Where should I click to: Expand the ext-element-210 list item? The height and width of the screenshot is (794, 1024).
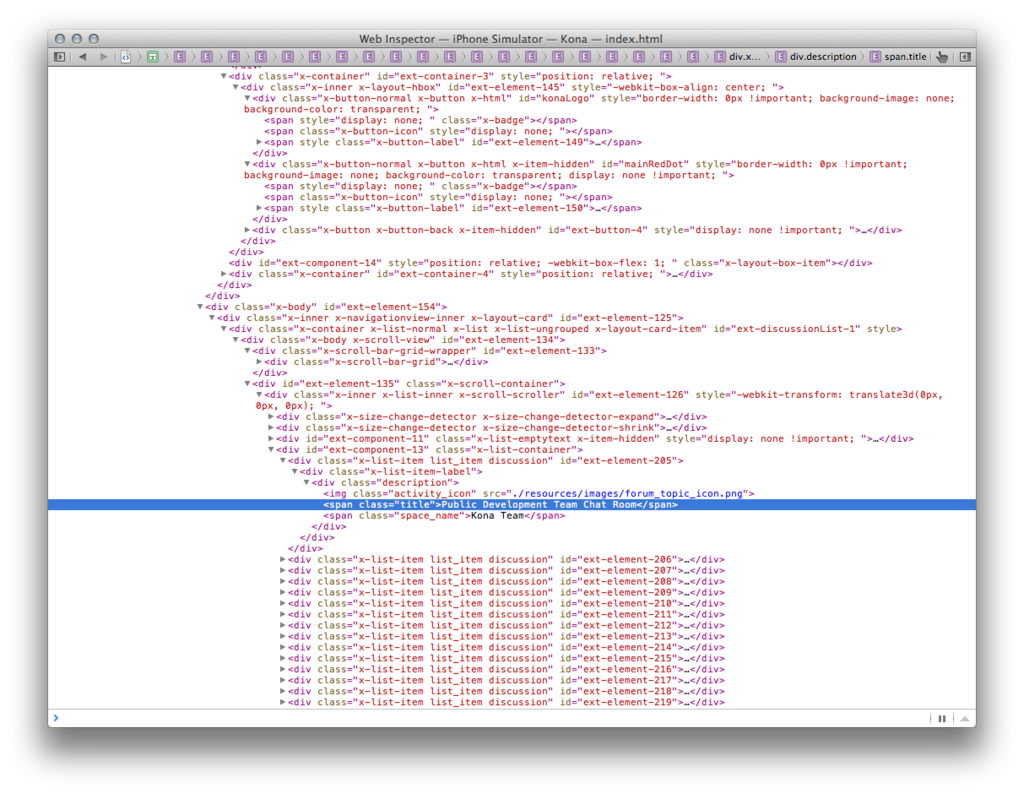click(x=282, y=603)
